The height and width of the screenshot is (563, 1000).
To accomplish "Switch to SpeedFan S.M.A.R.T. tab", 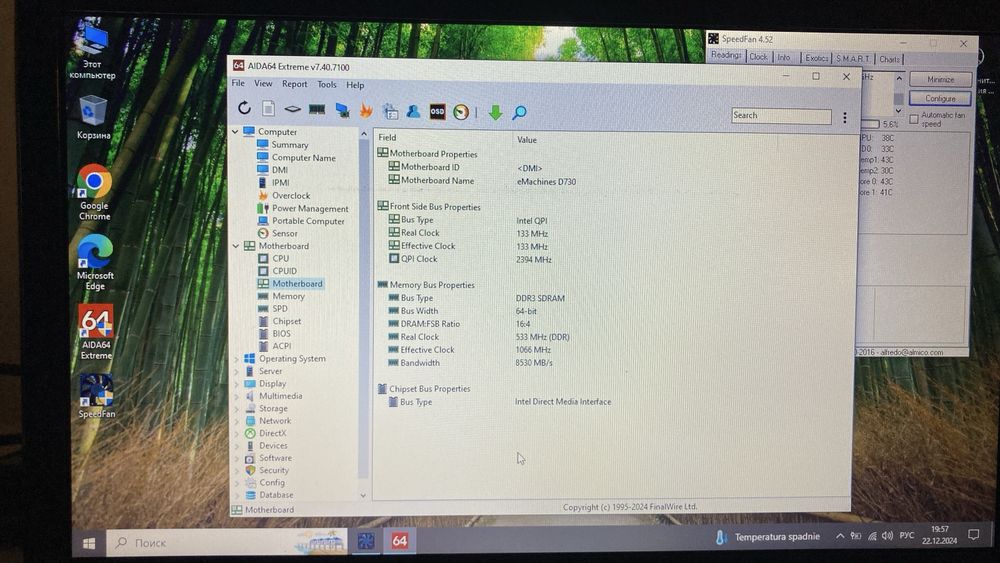I will tap(853, 59).
